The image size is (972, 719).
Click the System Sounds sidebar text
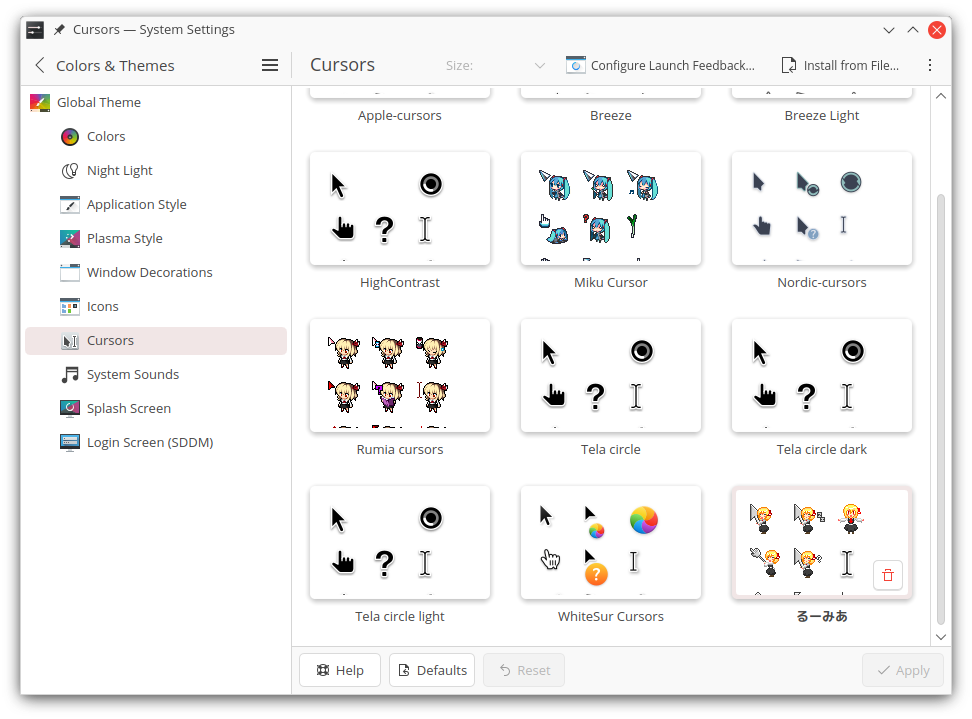(x=133, y=374)
